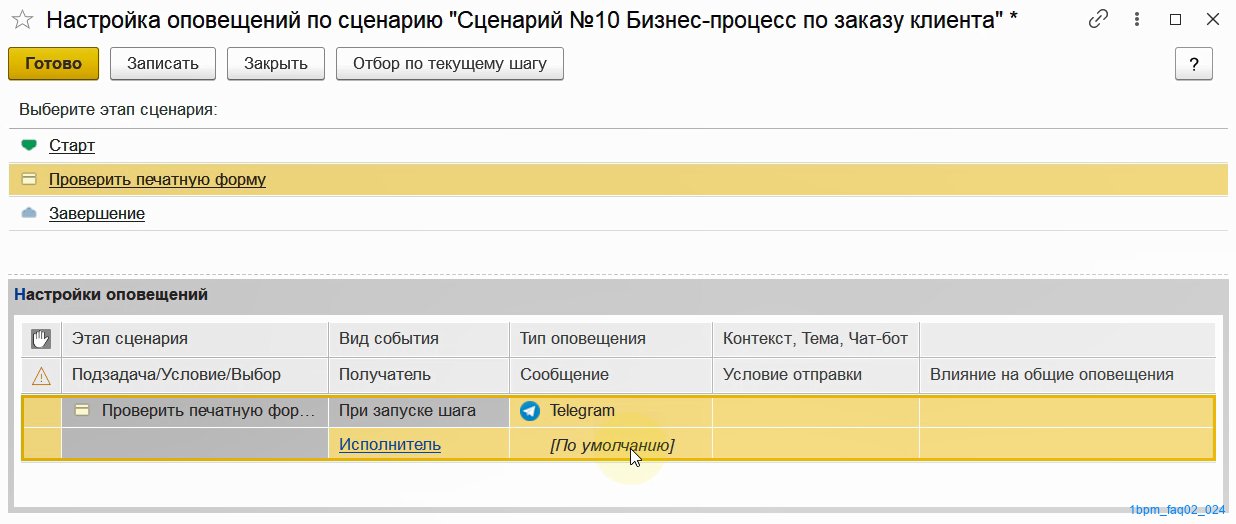1236x524 pixels.
Task: Click the hand icon column header
Action: tap(41, 339)
